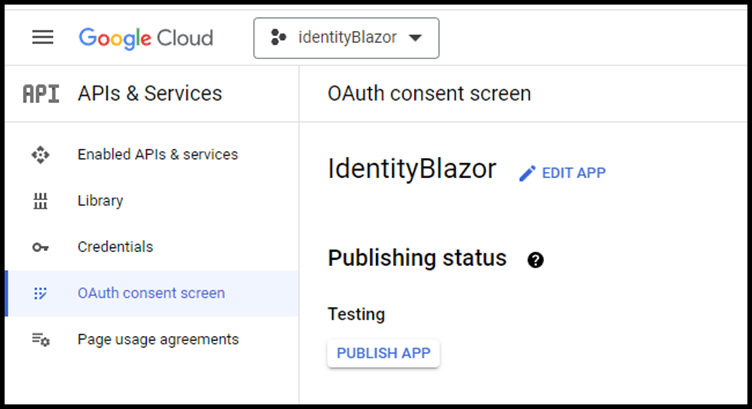
Task: Open the identityBlazor project selector dropdown
Action: [346, 38]
